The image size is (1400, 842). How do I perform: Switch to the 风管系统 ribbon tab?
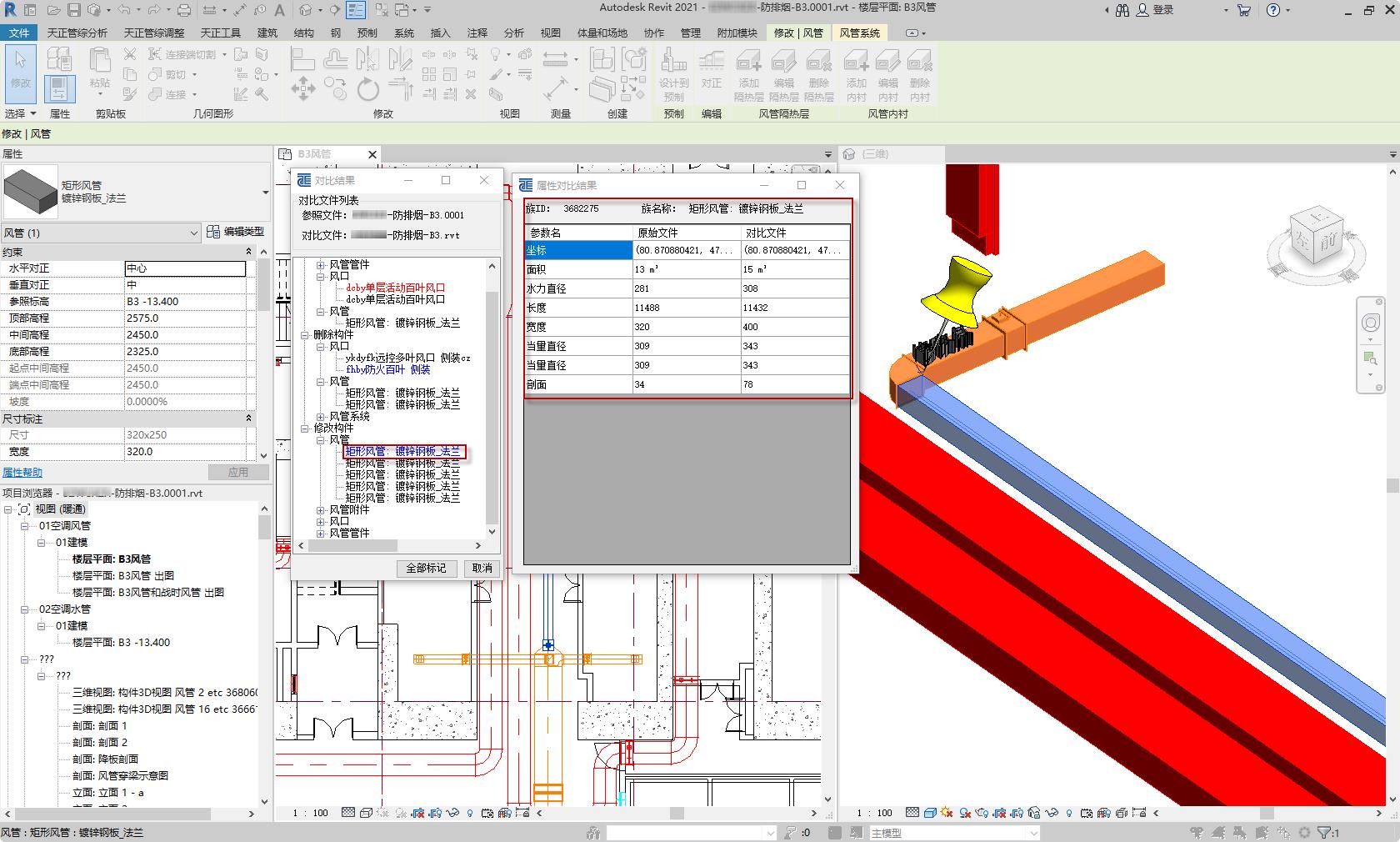tap(859, 33)
